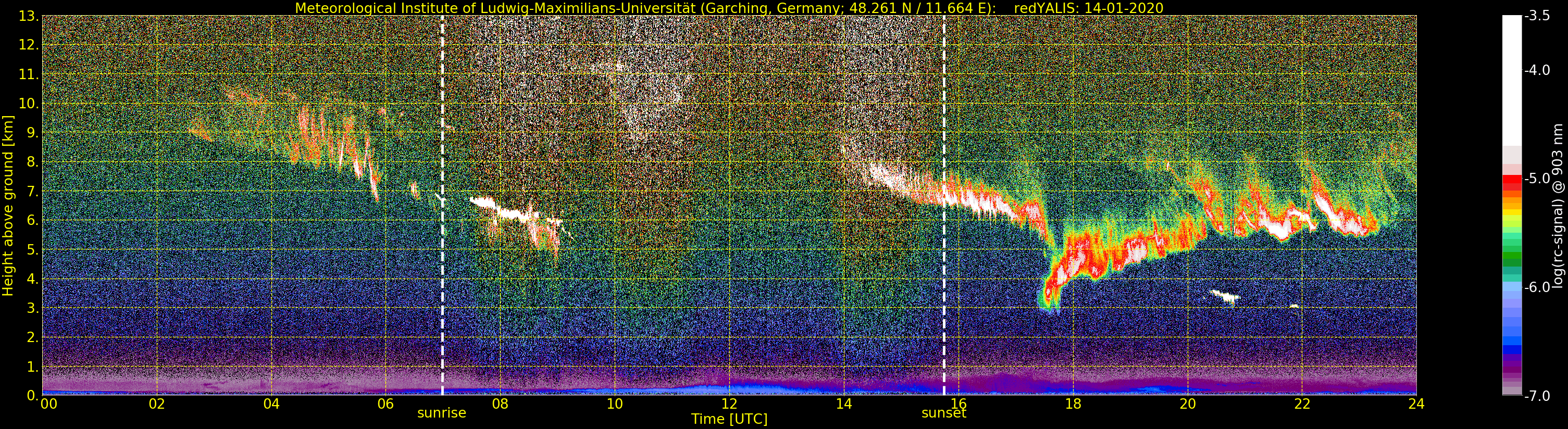1568x429 pixels.
Task: Click the 'sunset' label below the plot
Action: click(x=943, y=413)
